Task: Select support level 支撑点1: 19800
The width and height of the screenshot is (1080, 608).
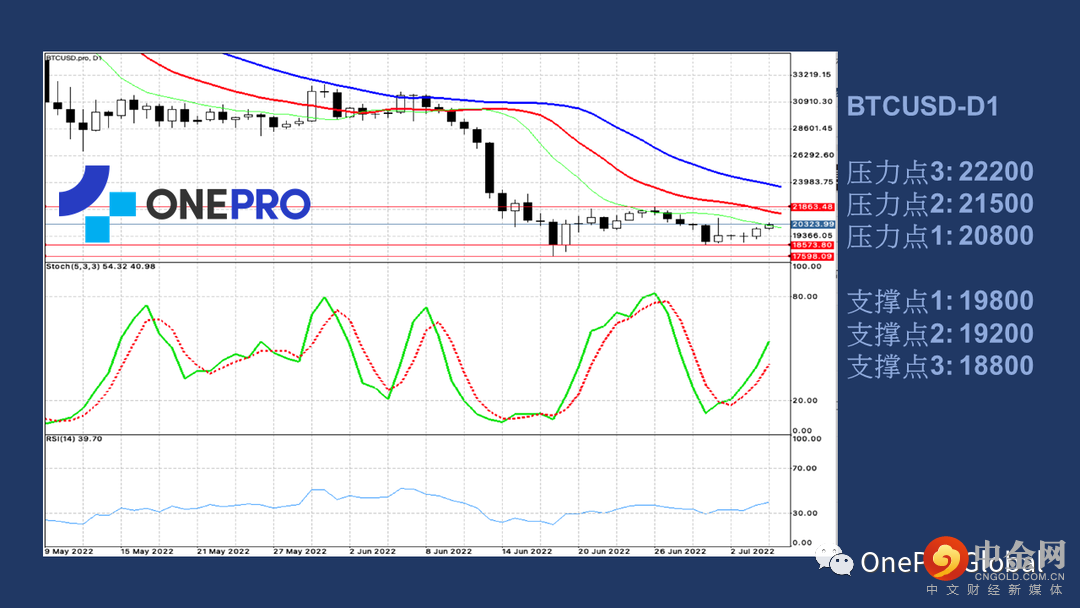Action: pyautogui.click(x=940, y=301)
